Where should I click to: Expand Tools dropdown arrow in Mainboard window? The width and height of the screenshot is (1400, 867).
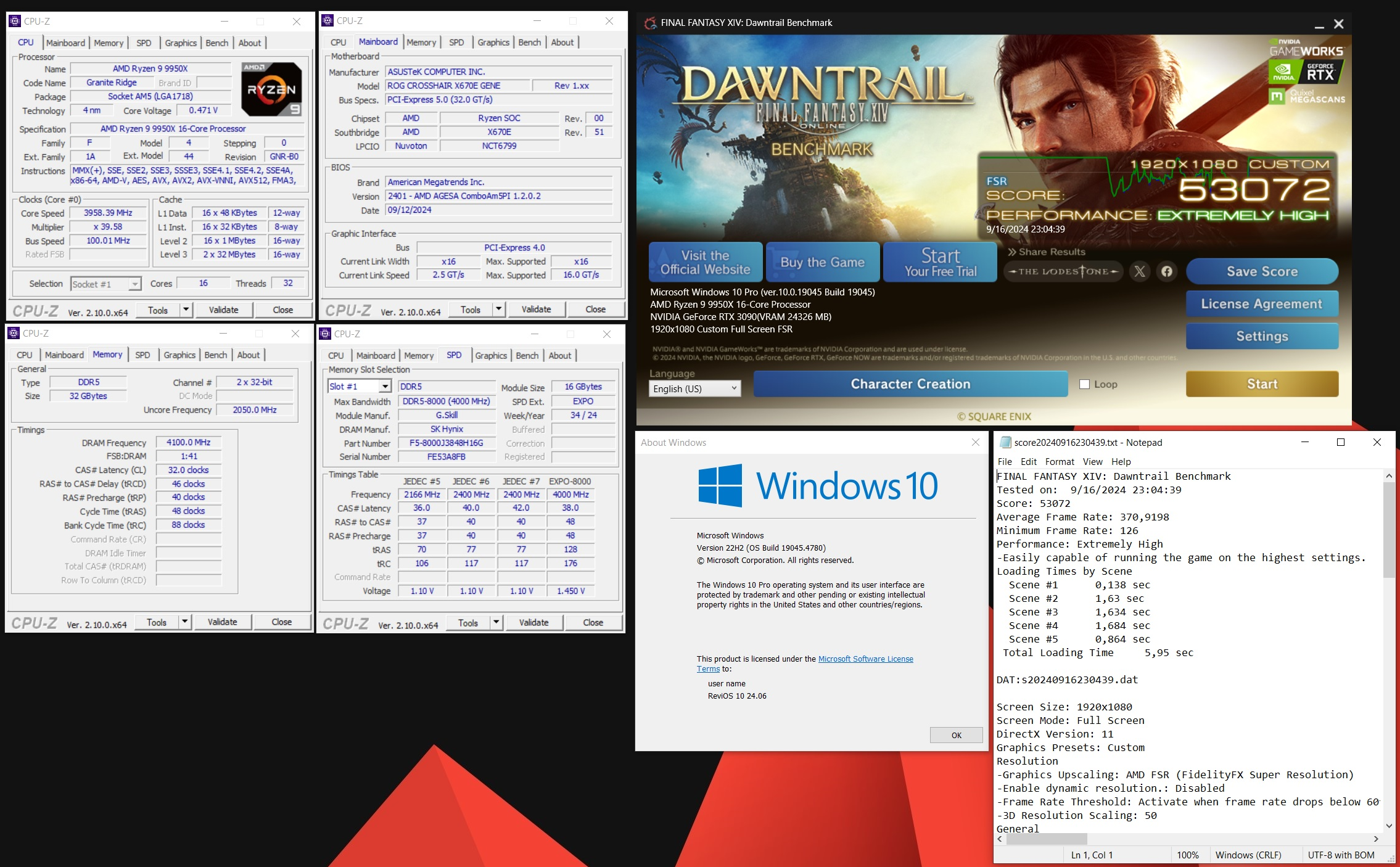click(498, 309)
